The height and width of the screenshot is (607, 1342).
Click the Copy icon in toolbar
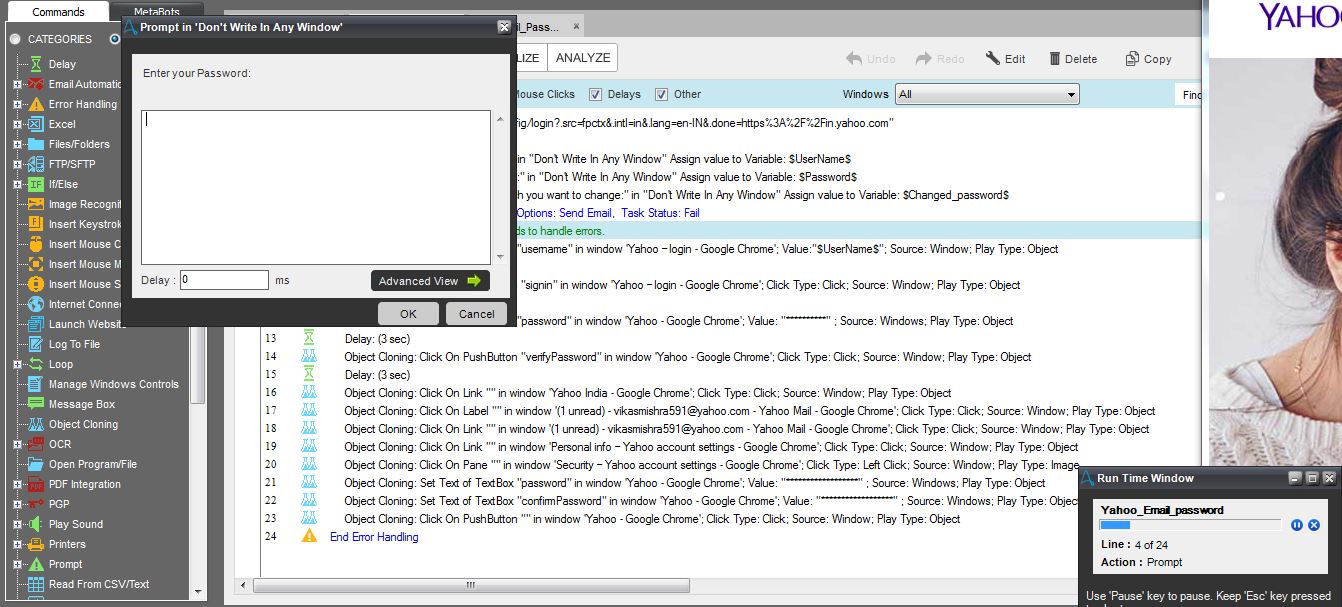click(1132, 59)
